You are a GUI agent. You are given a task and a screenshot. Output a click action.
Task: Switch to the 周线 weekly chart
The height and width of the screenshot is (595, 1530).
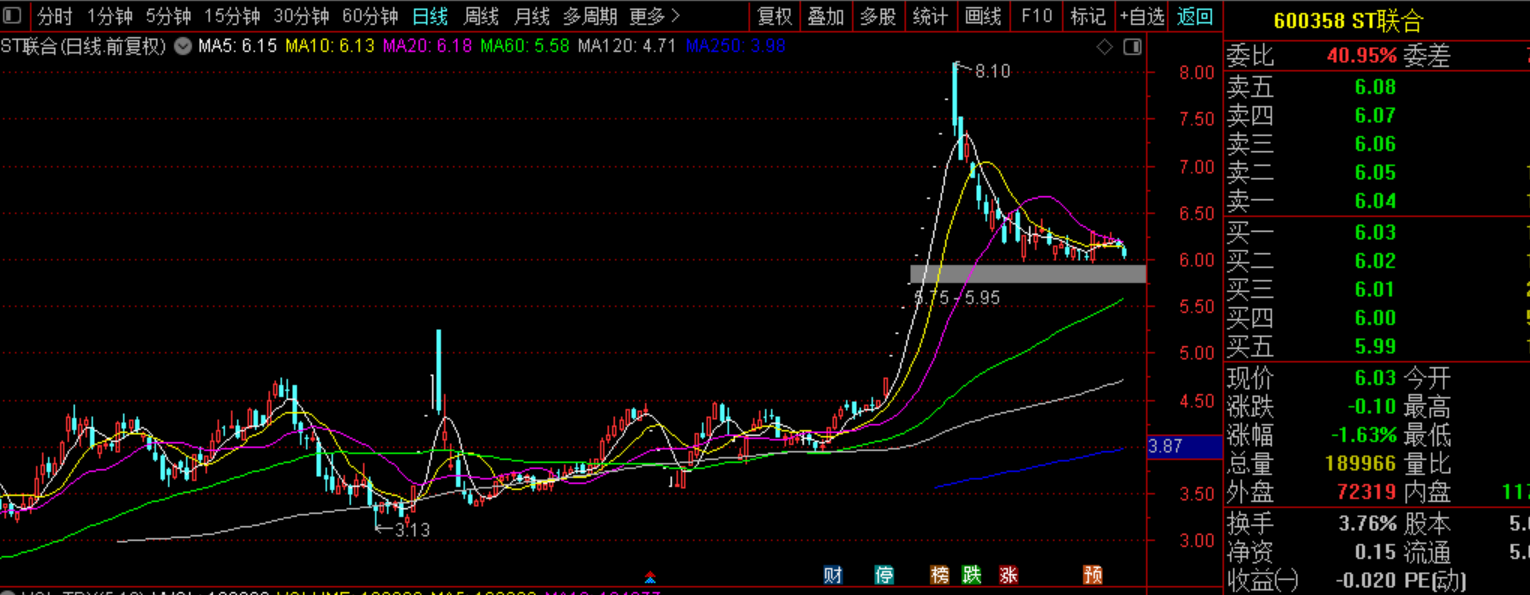pyautogui.click(x=481, y=16)
